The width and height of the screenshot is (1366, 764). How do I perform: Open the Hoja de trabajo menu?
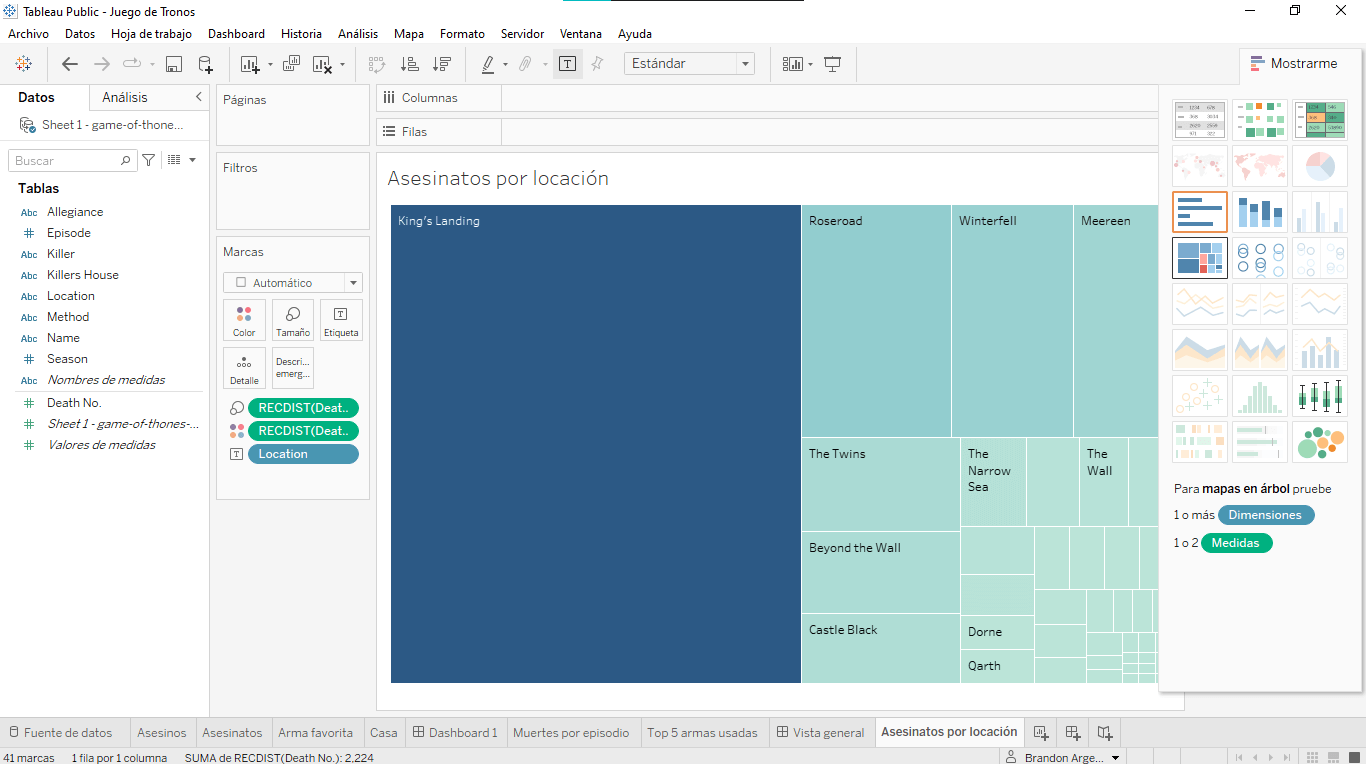[151, 34]
